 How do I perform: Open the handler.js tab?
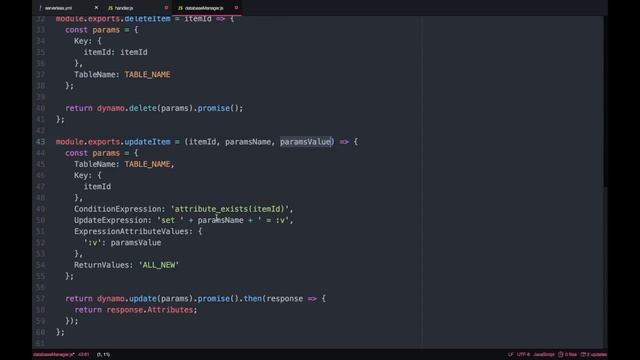pyautogui.click(x=137, y=8)
